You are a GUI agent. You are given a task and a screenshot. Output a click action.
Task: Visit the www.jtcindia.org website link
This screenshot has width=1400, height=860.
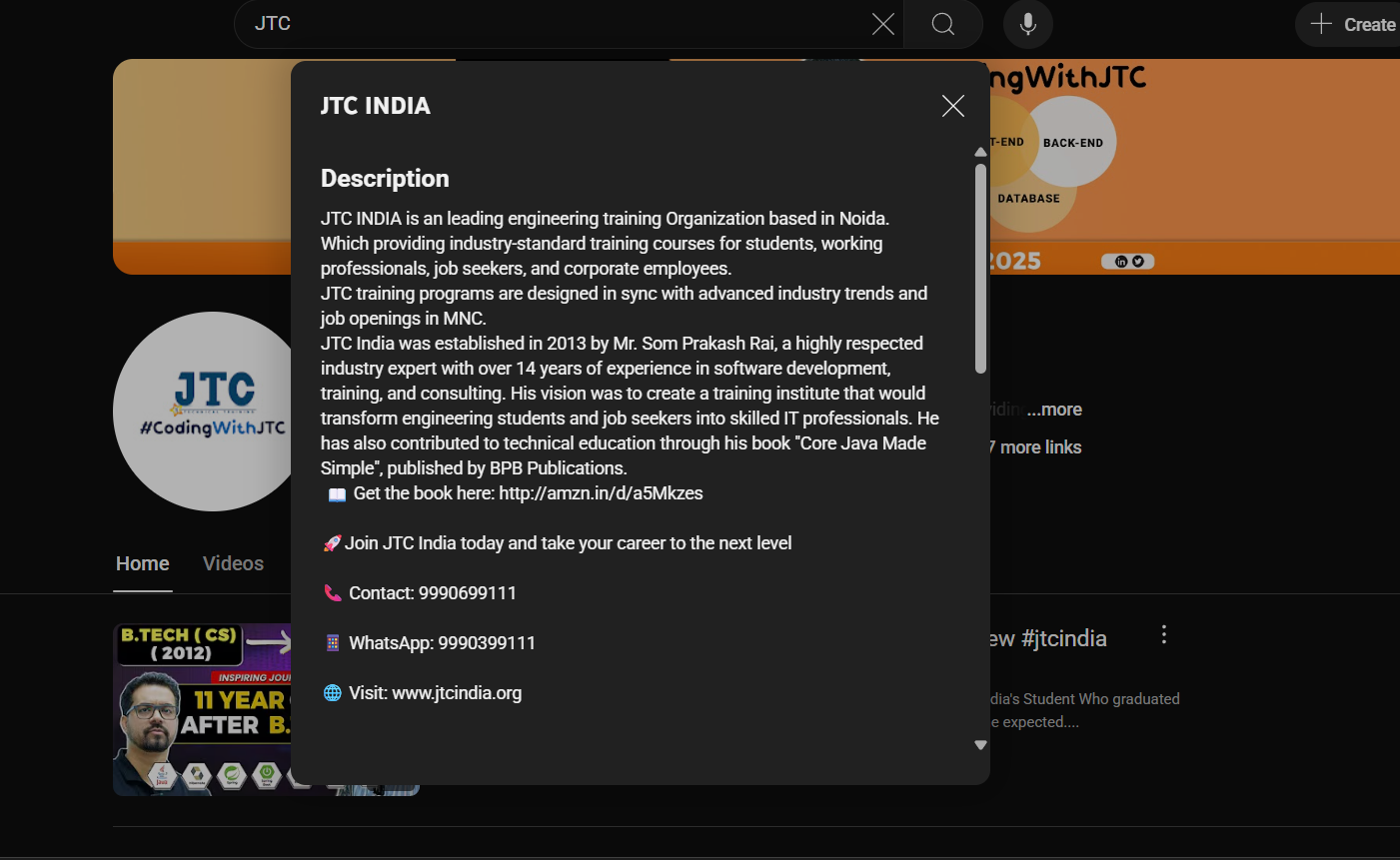point(457,693)
